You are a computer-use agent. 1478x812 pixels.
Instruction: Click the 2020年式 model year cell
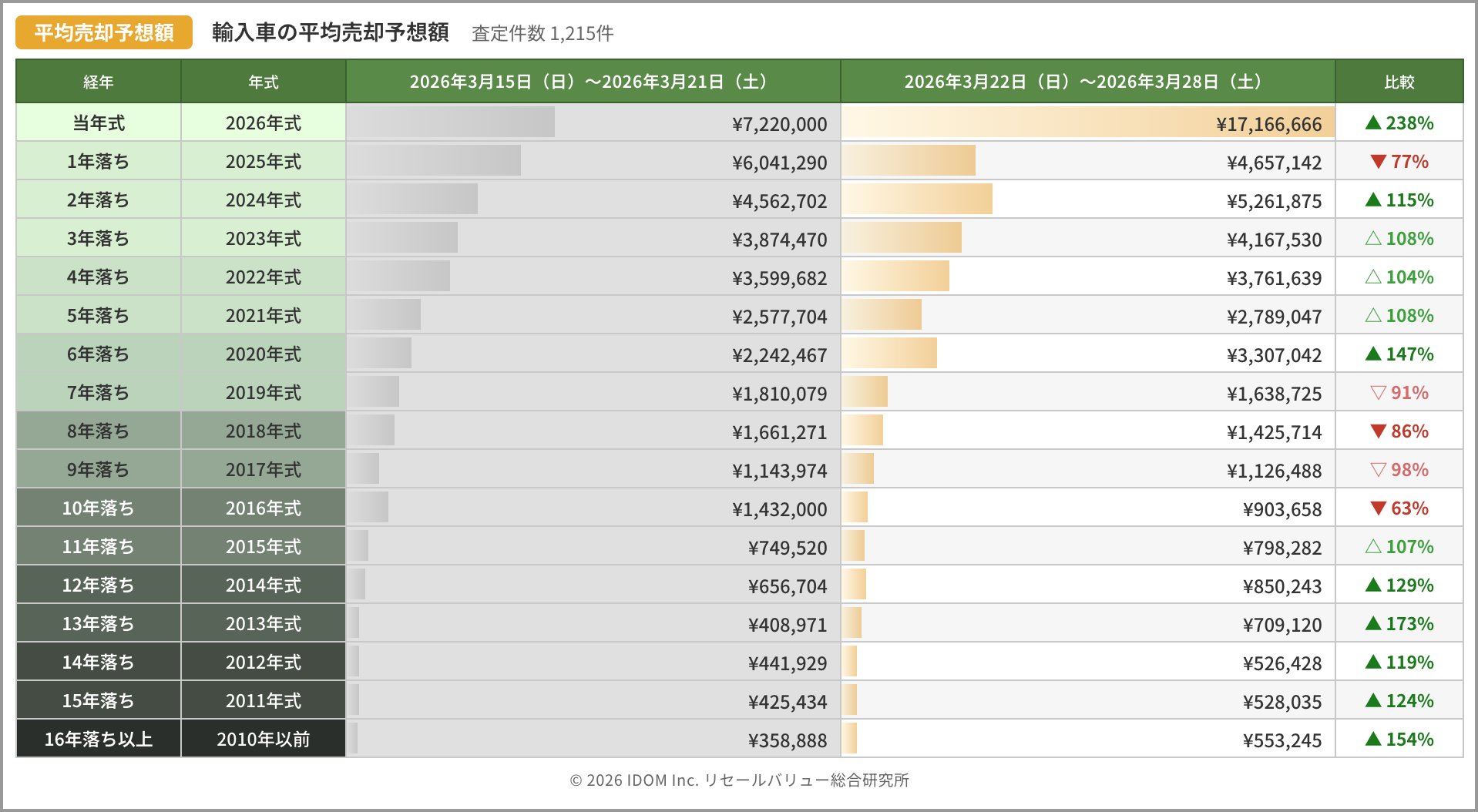point(263,354)
